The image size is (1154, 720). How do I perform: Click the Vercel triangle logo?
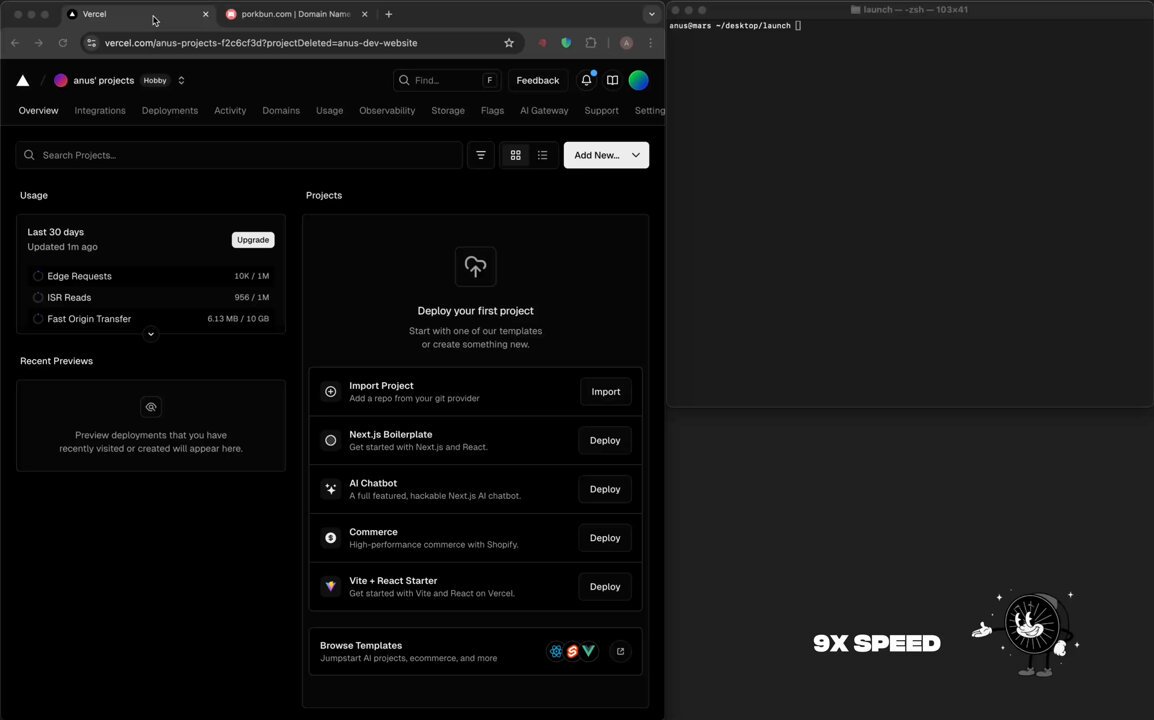(23, 80)
